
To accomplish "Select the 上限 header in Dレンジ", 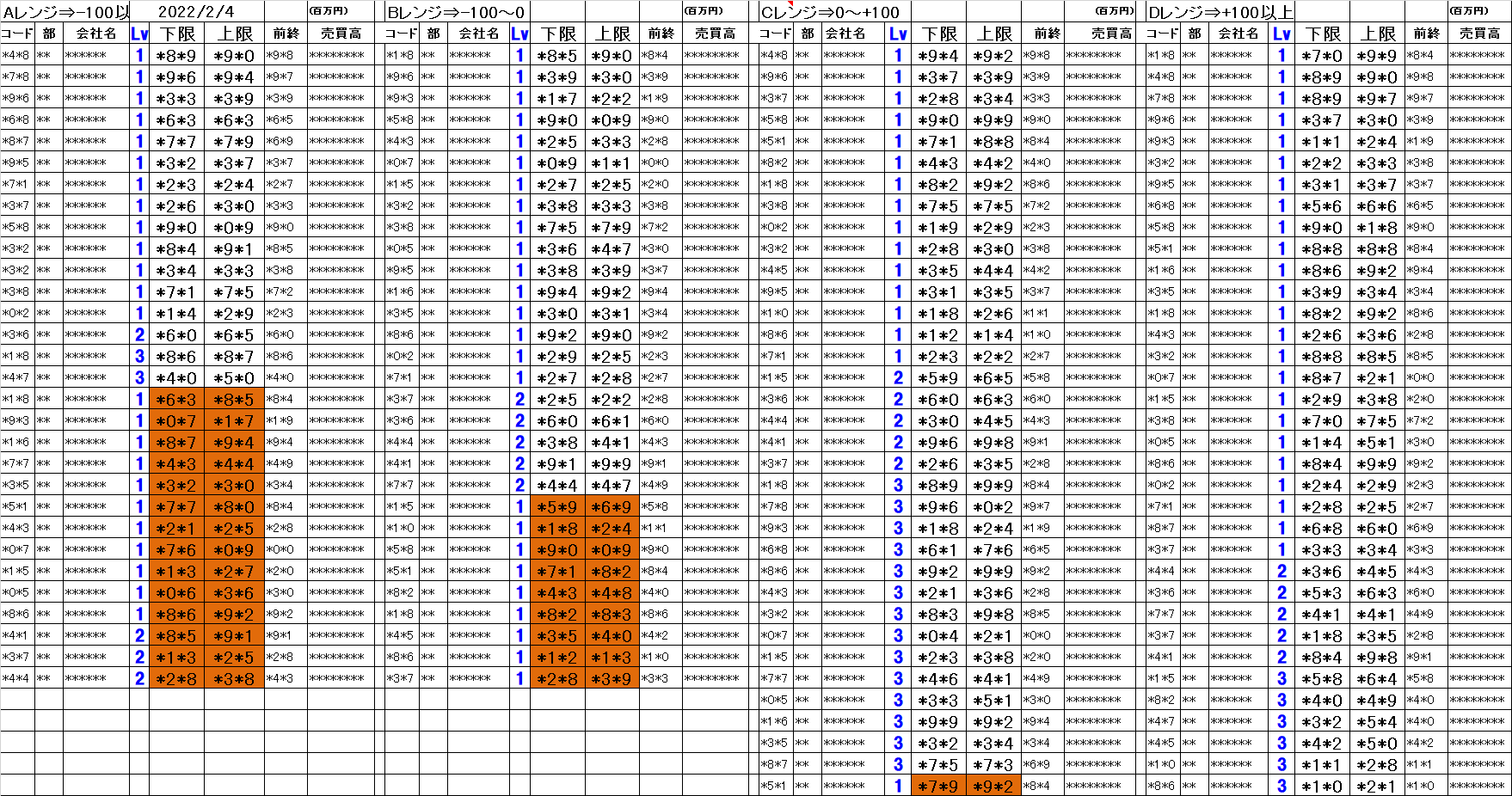I will coord(1377,34).
